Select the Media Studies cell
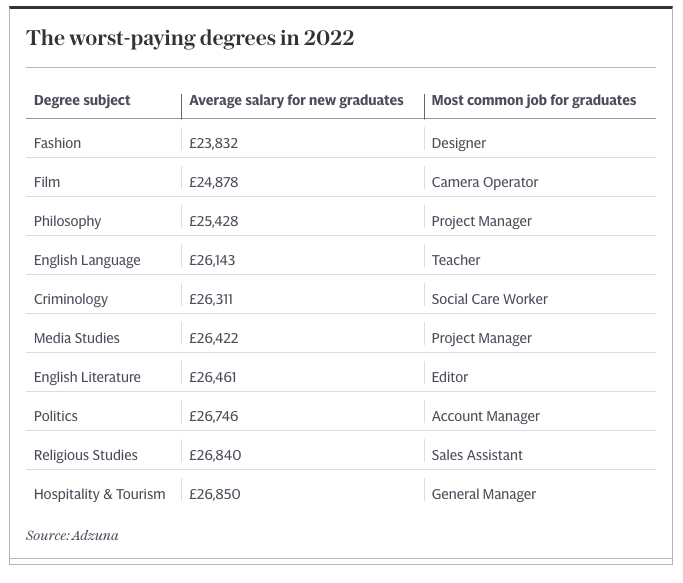Viewport: 683px width, 583px height. pos(77,338)
